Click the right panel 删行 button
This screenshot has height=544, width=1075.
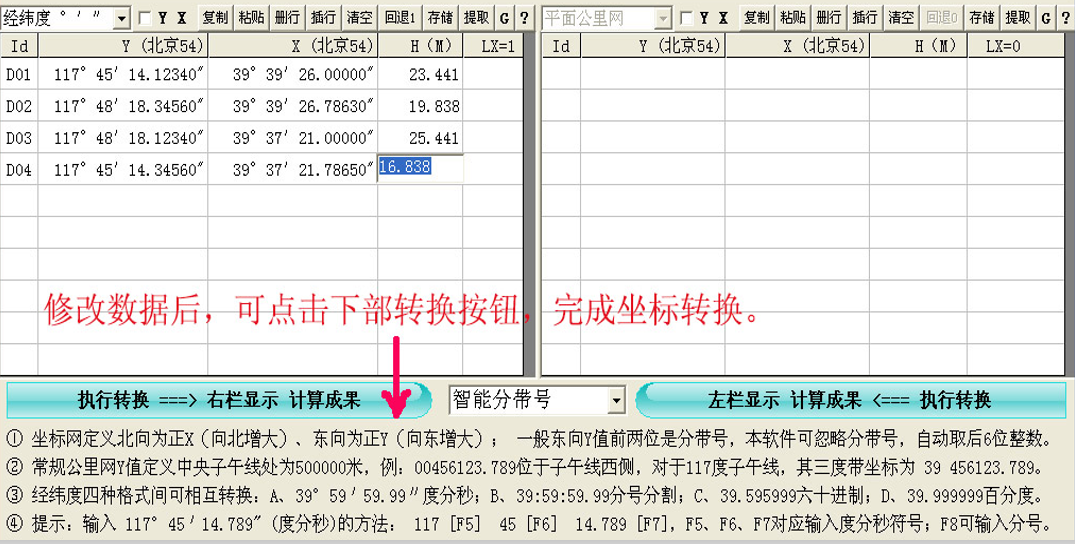click(x=829, y=18)
